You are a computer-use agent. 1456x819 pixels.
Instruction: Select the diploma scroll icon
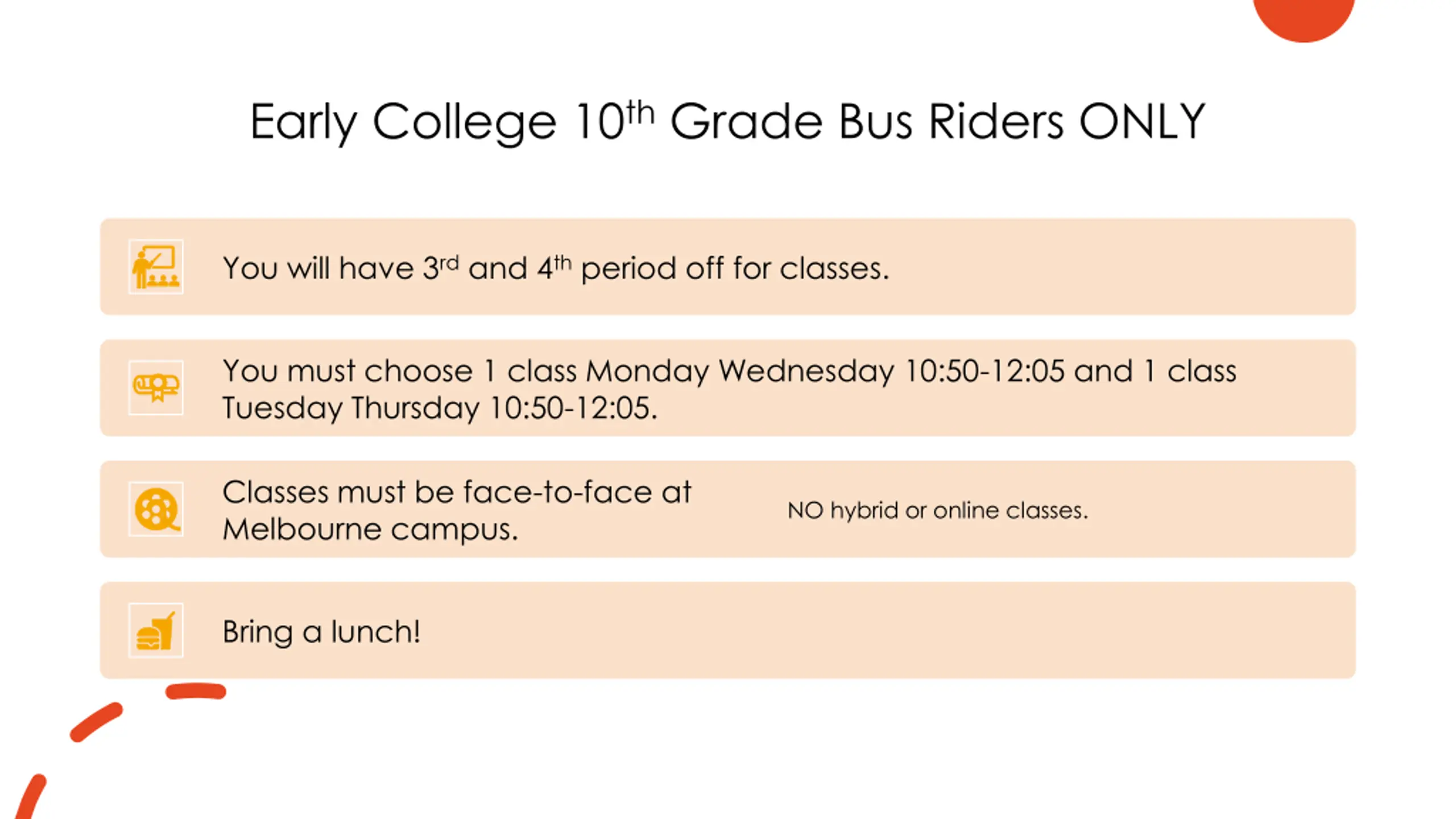click(156, 388)
